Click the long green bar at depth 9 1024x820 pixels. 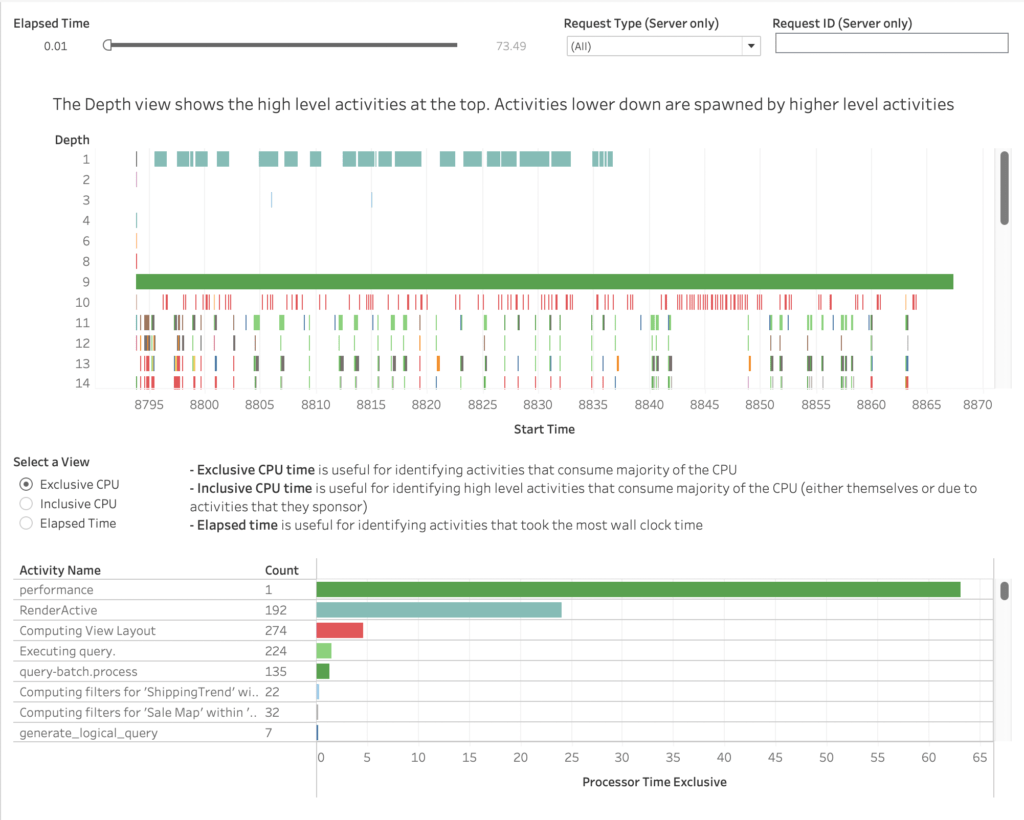pyautogui.click(x=544, y=281)
